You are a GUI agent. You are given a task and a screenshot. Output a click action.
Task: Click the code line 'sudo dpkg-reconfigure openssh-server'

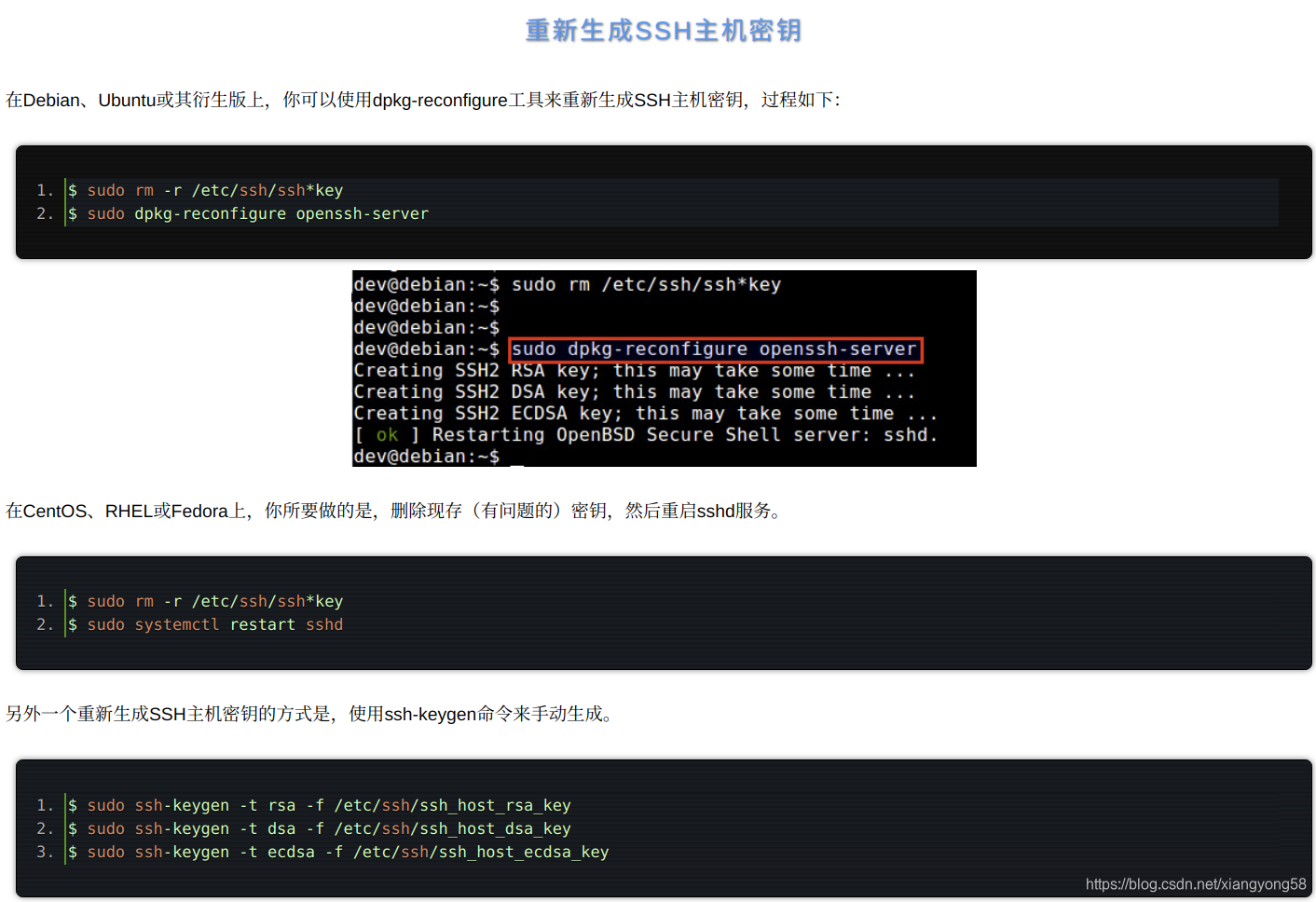pyautogui.click(x=248, y=213)
